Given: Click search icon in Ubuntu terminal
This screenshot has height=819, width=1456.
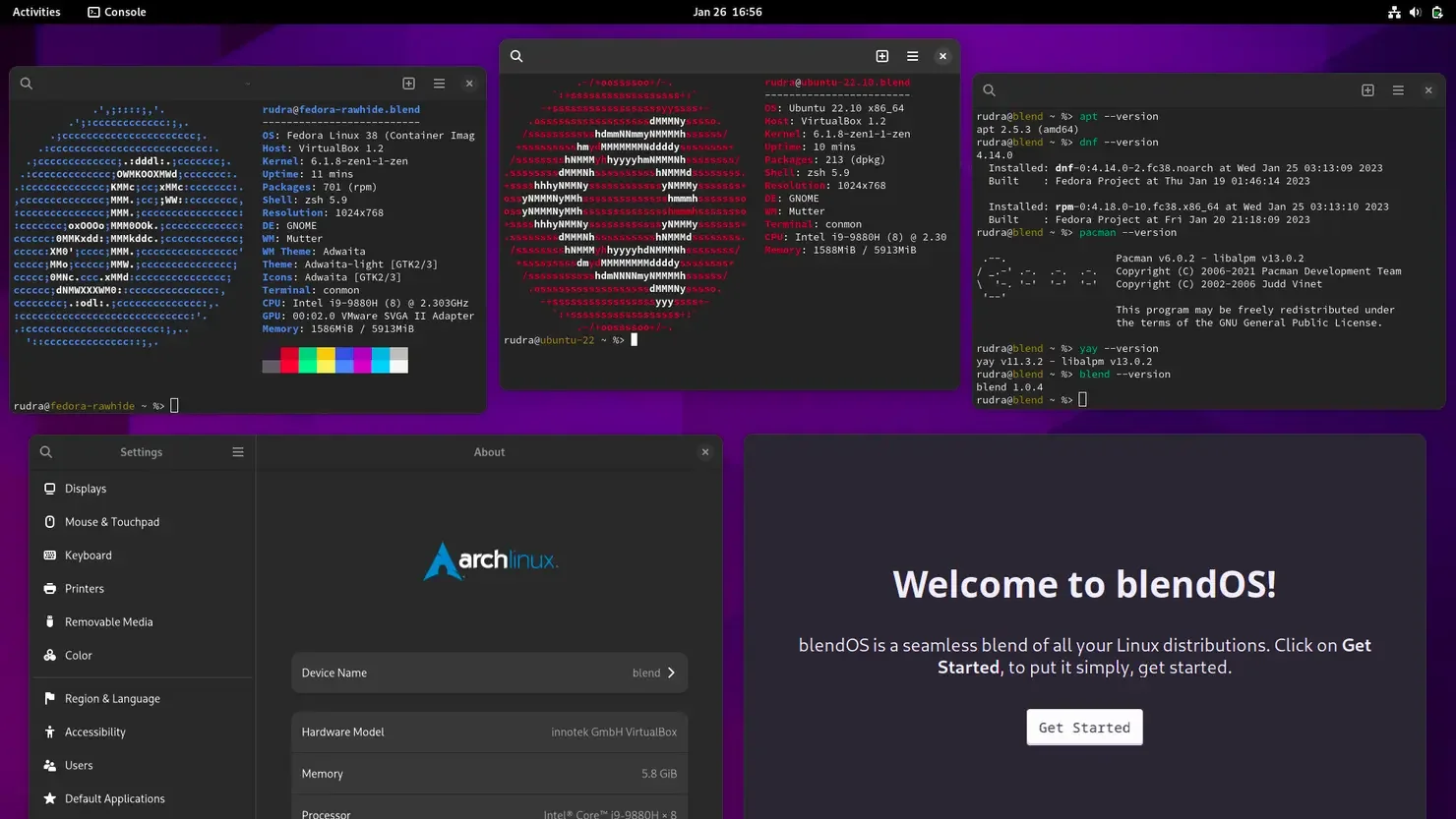Looking at the screenshot, I should (x=516, y=56).
